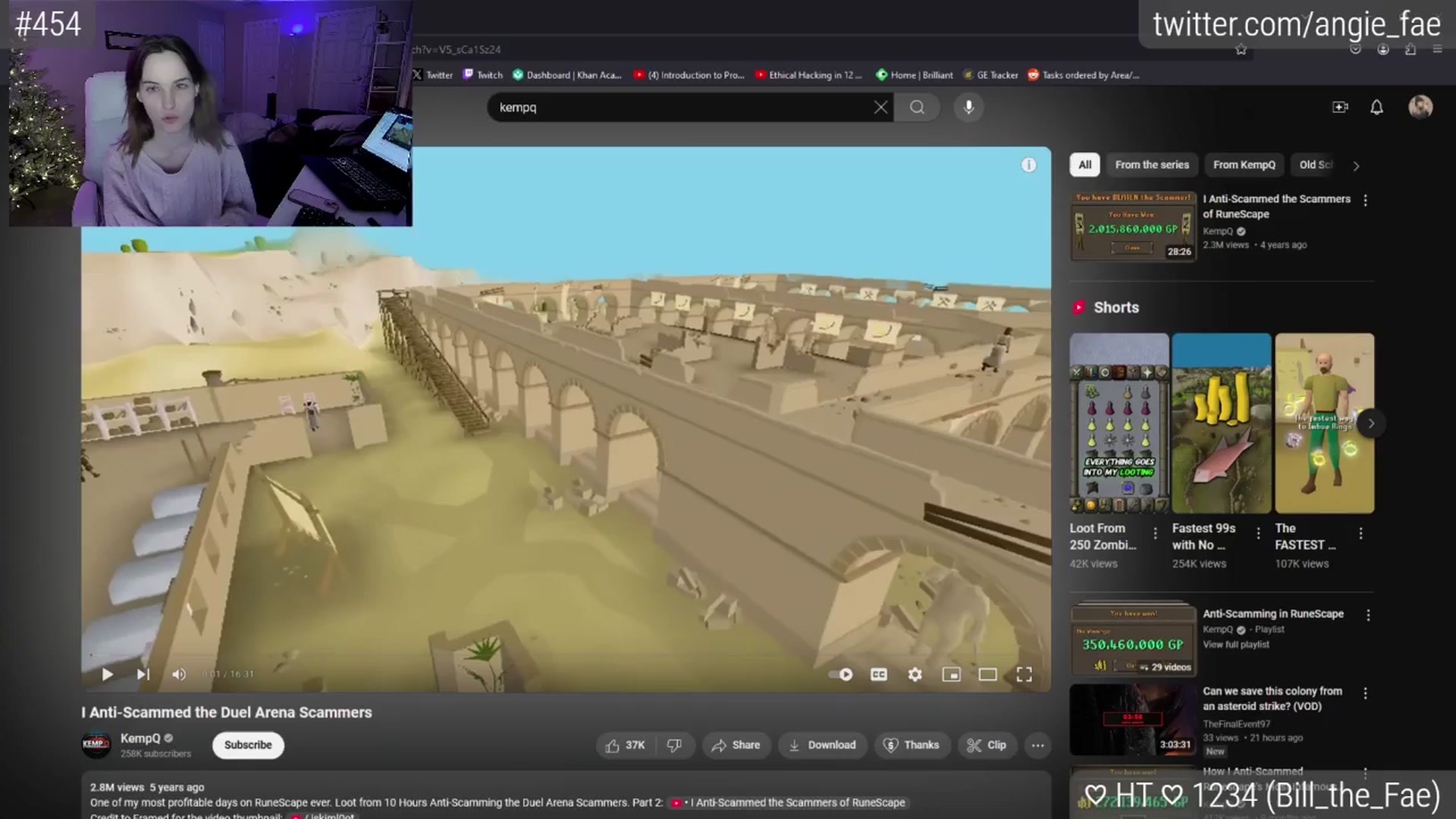Play the Duel Arena video
Viewport: 1456px width, 819px height.
[x=107, y=674]
